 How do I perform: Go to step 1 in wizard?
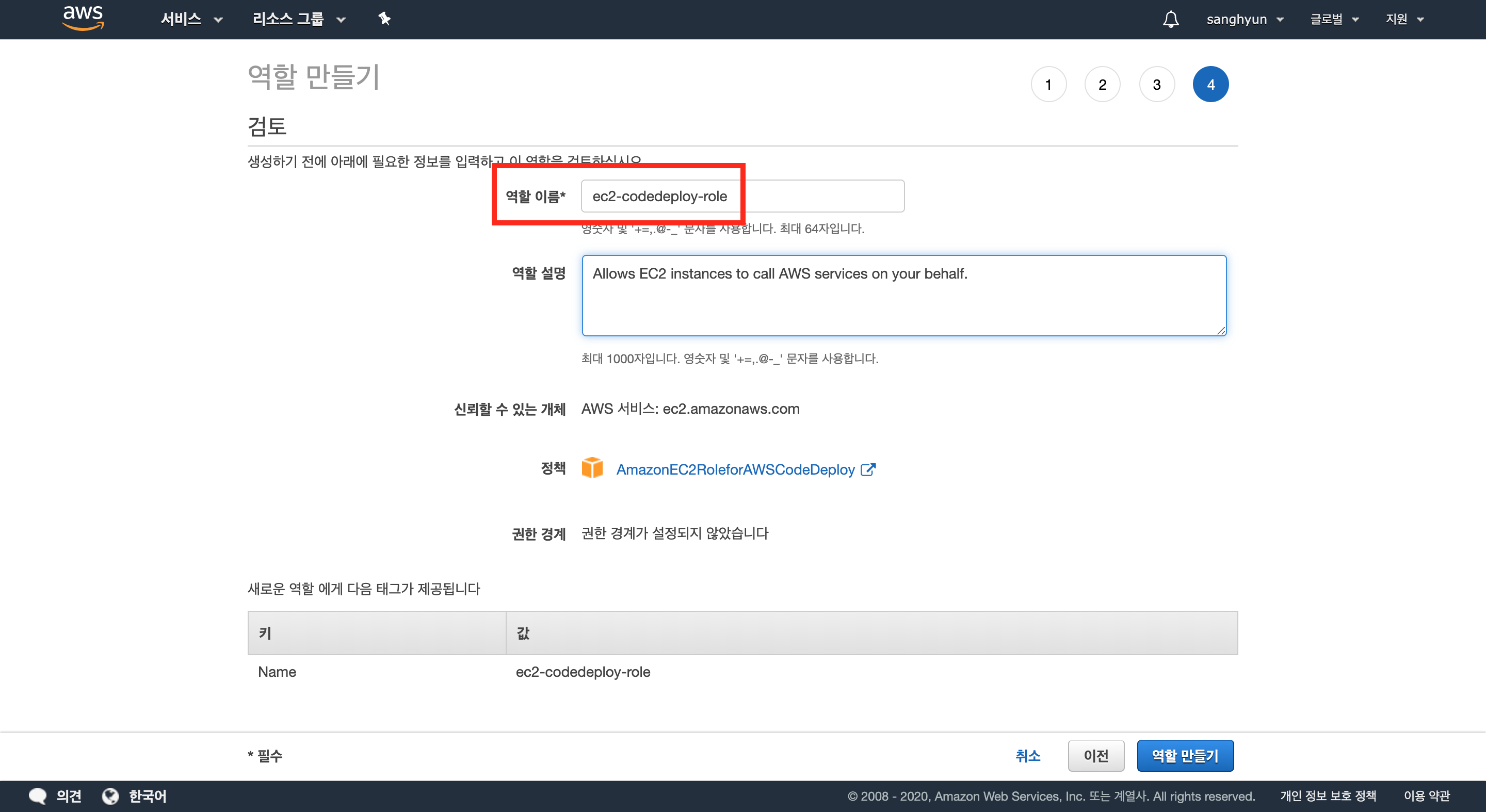click(1048, 85)
